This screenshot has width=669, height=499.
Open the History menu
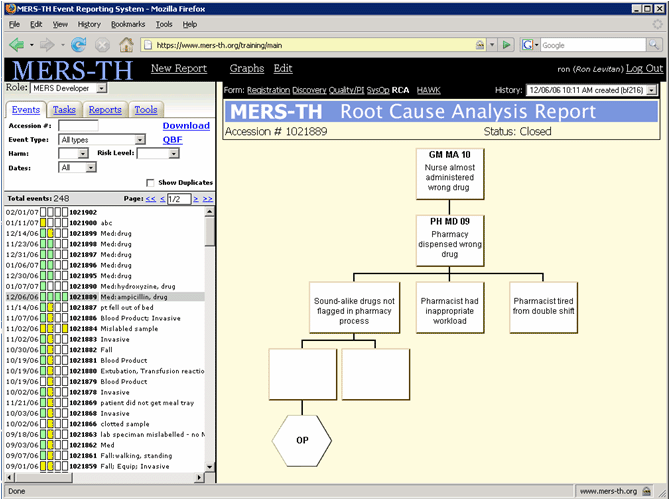pyautogui.click(x=89, y=24)
